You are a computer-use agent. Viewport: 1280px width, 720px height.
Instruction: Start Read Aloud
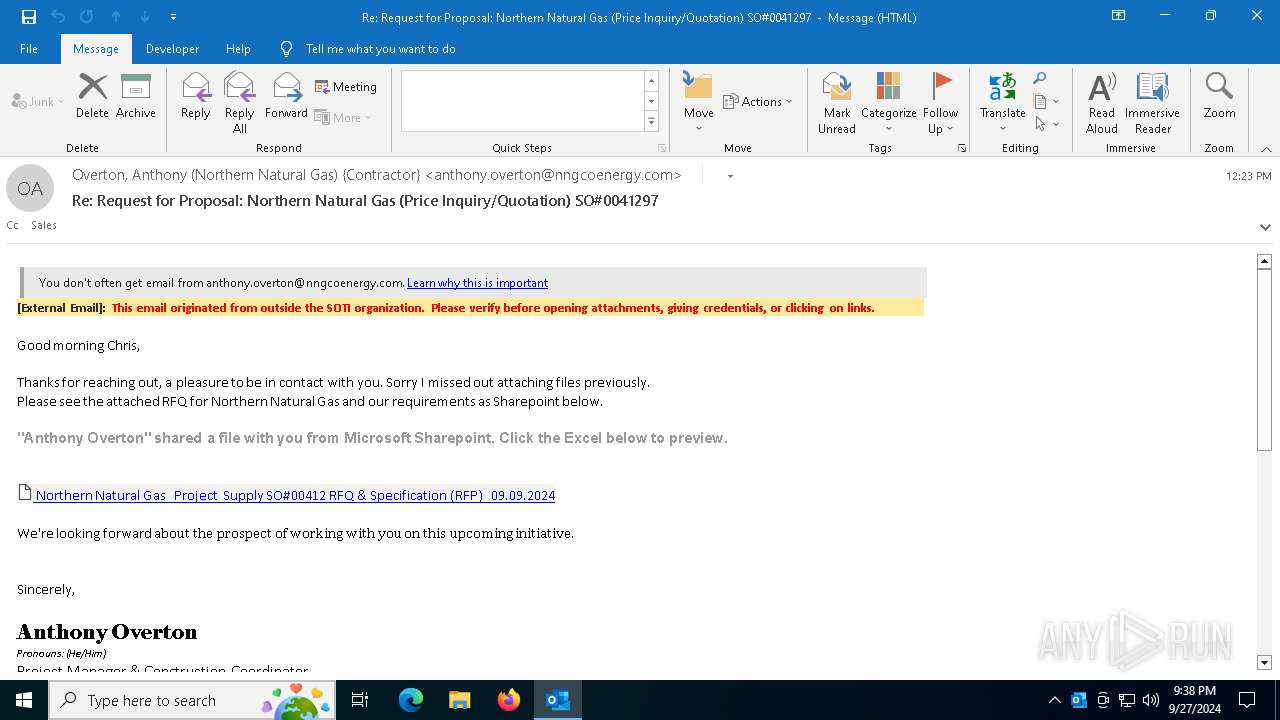(x=1101, y=103)
